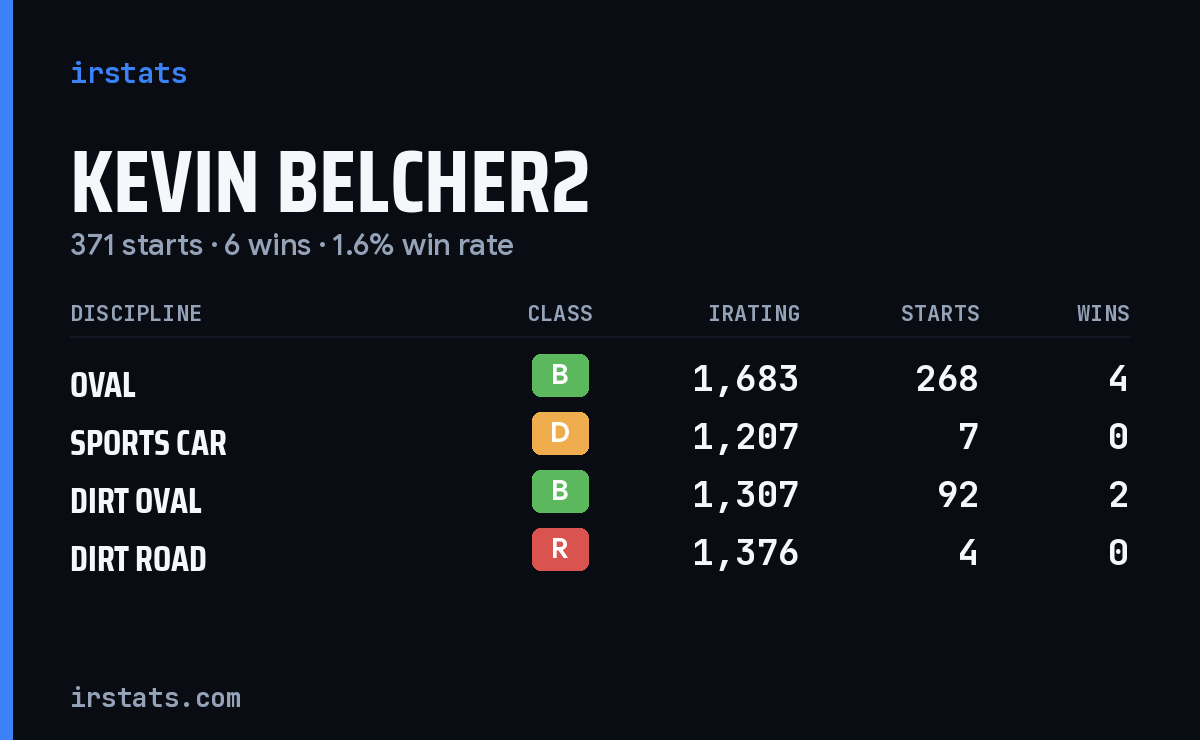Select the OVAL discipline row label
The image size is (1200, 740).
point(103,385)
